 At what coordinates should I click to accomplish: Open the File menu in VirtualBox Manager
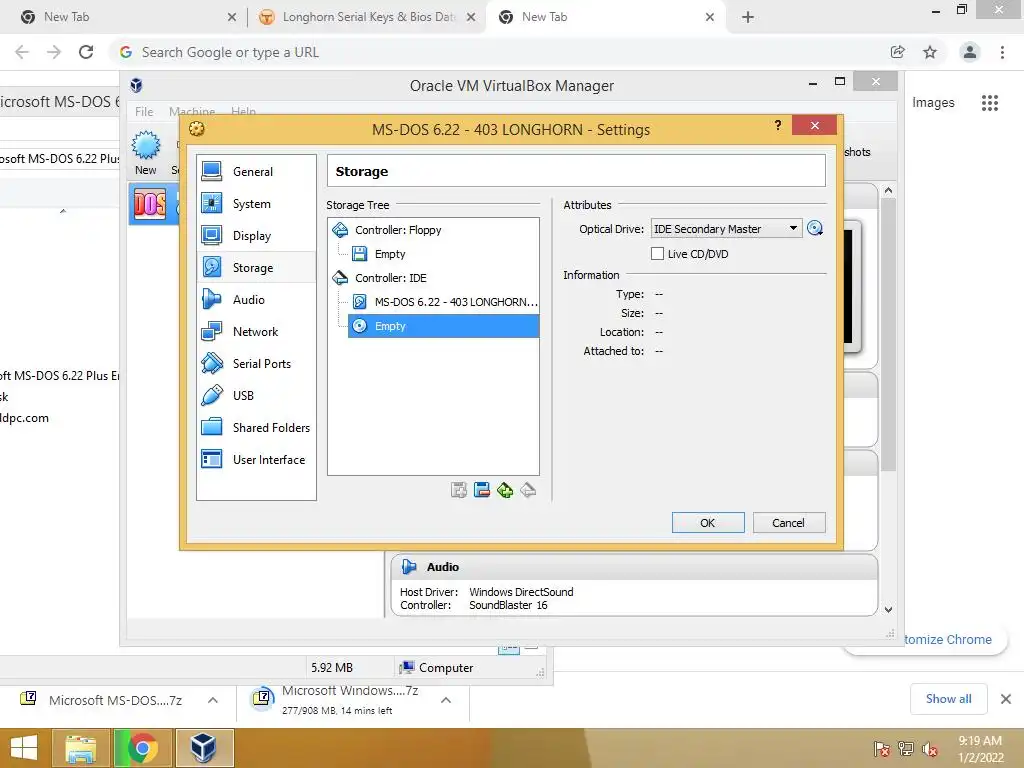(144, 112)
